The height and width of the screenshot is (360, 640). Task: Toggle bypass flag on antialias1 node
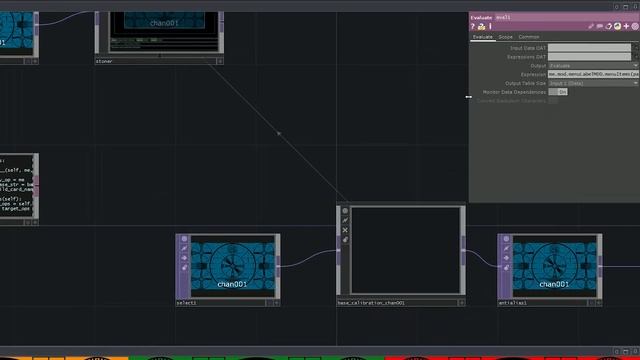click(x=506, y=248)
